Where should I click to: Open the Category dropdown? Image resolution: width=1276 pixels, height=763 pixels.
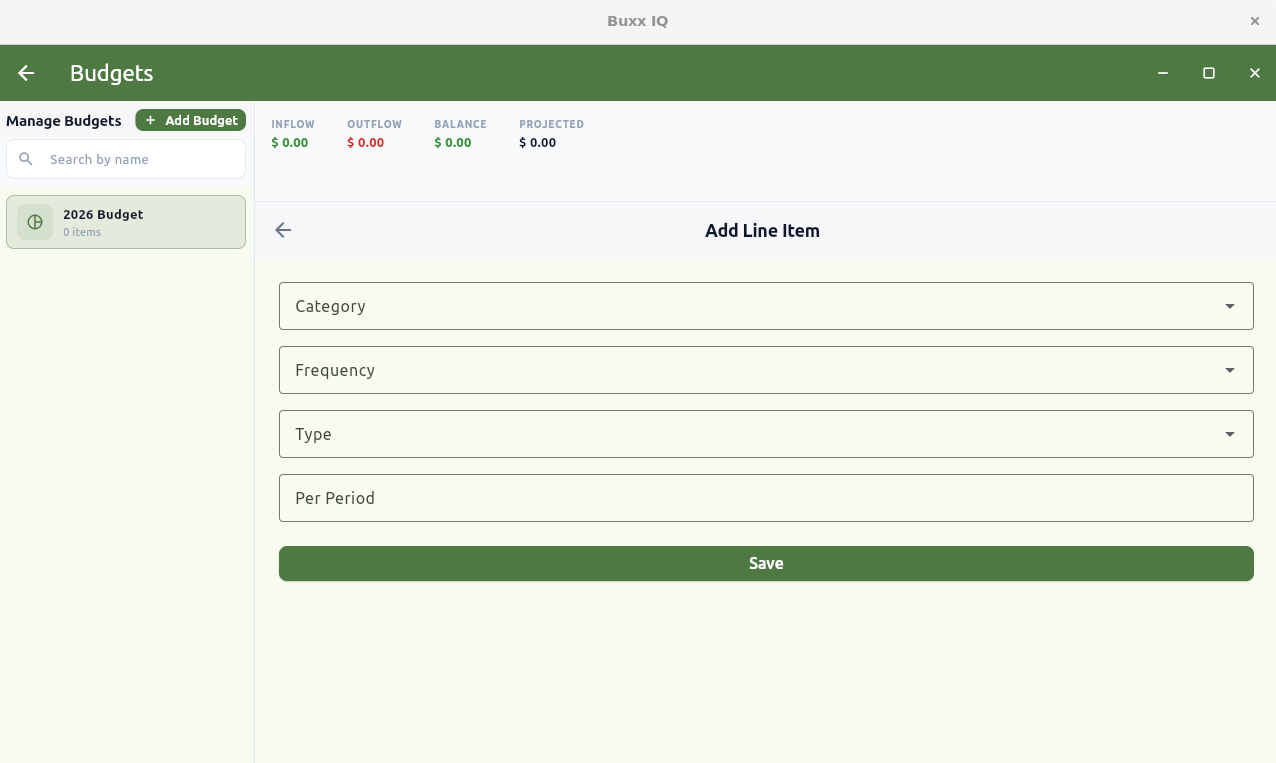pyautogui.click(x=766, y=306)
